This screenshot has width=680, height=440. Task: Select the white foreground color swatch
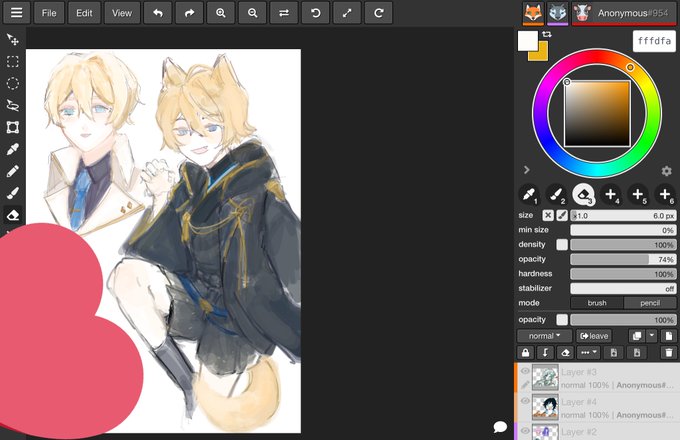pyautogui.click(x=526, y=39)
